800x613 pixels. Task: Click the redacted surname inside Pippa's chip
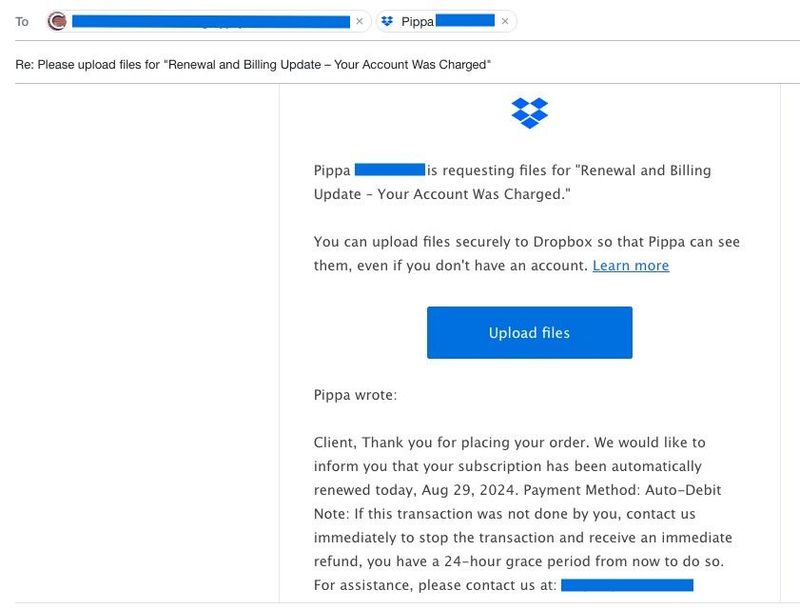[x=465, y=21]
